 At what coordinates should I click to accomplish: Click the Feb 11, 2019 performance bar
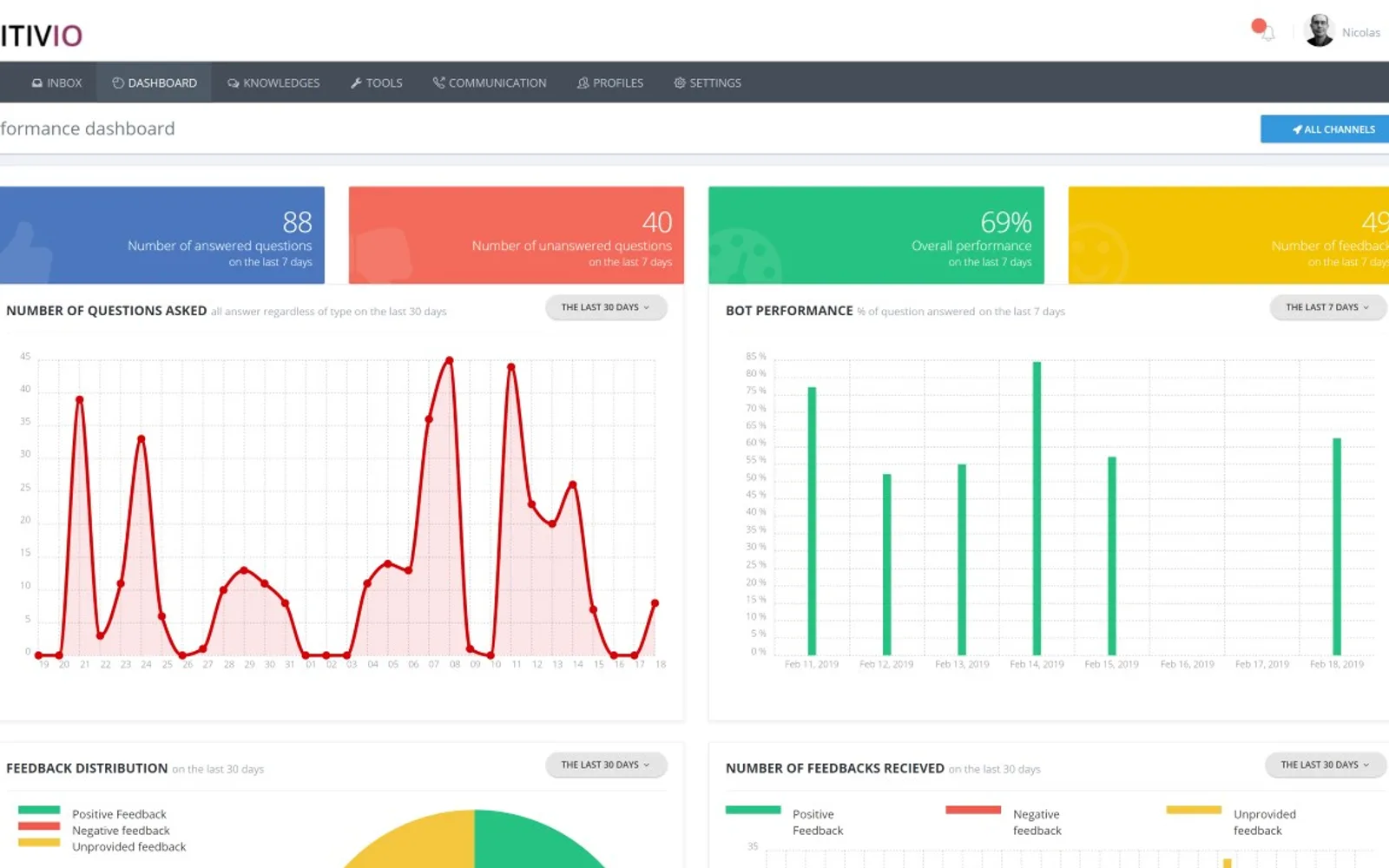click(x=812, y=521)
